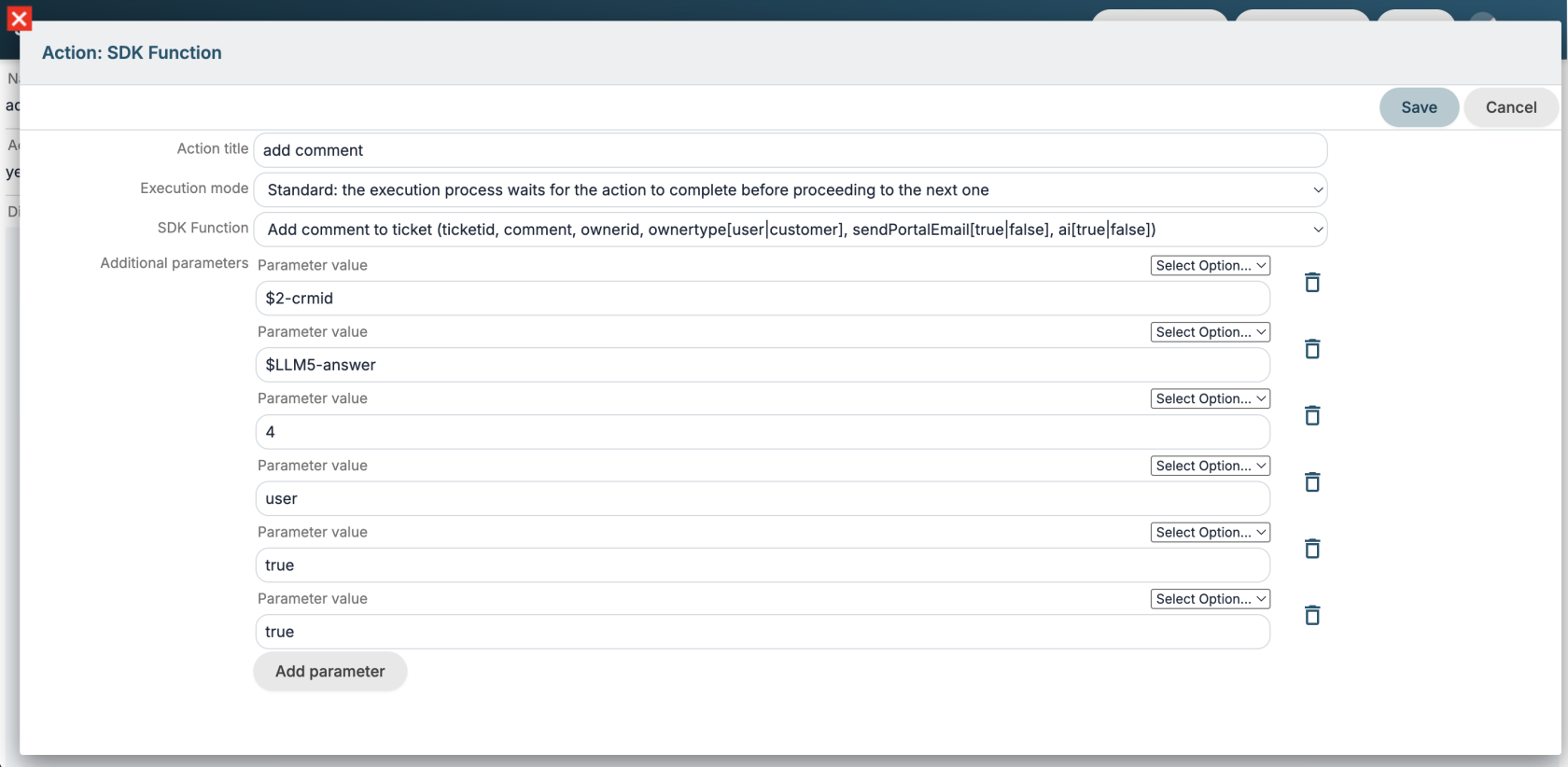Edit the parameter field containing 4
Viewport: 1568px width, 767px height.
(763, 432)
